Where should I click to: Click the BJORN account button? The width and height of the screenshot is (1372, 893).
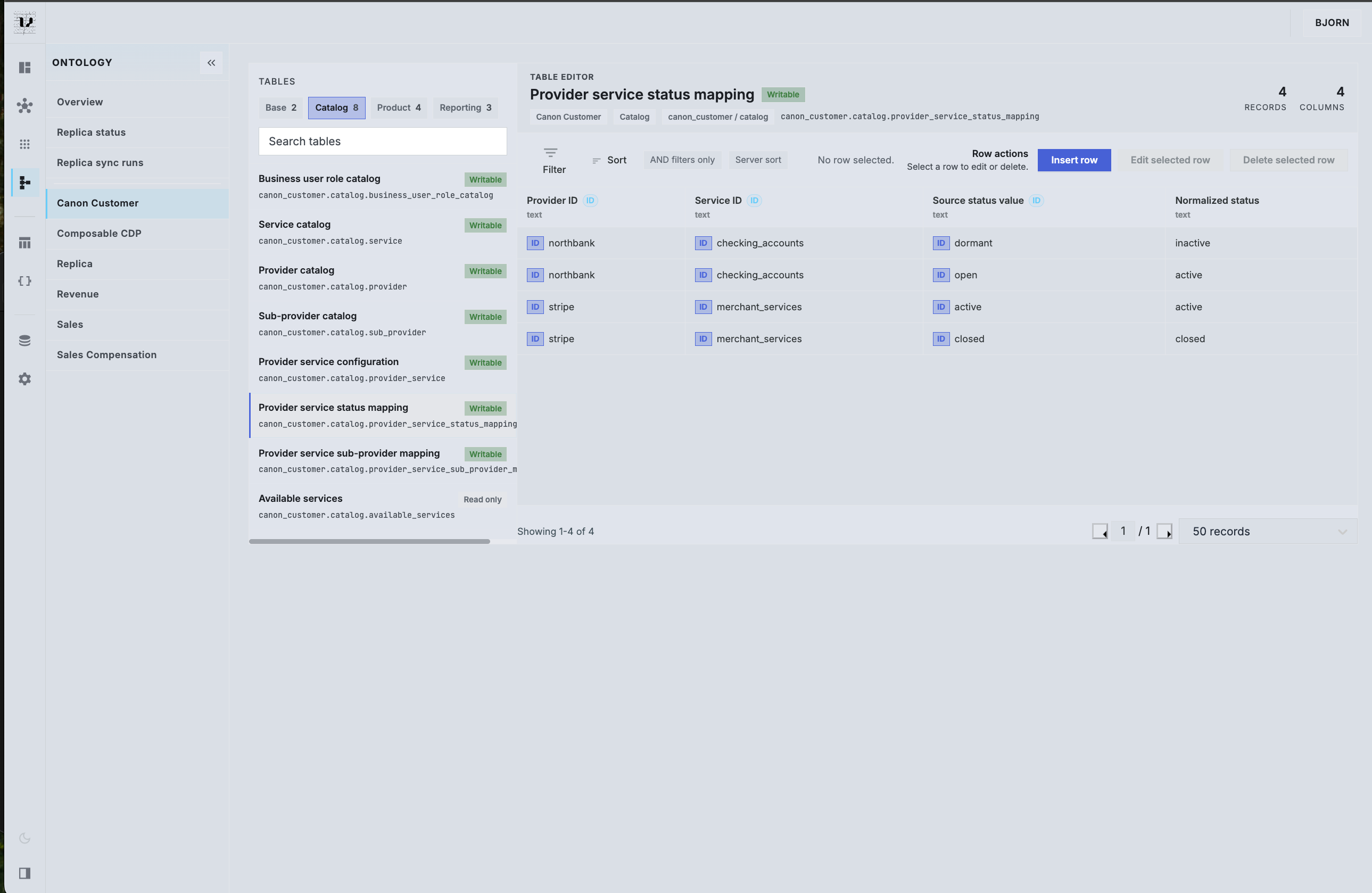coord(1331,22)
